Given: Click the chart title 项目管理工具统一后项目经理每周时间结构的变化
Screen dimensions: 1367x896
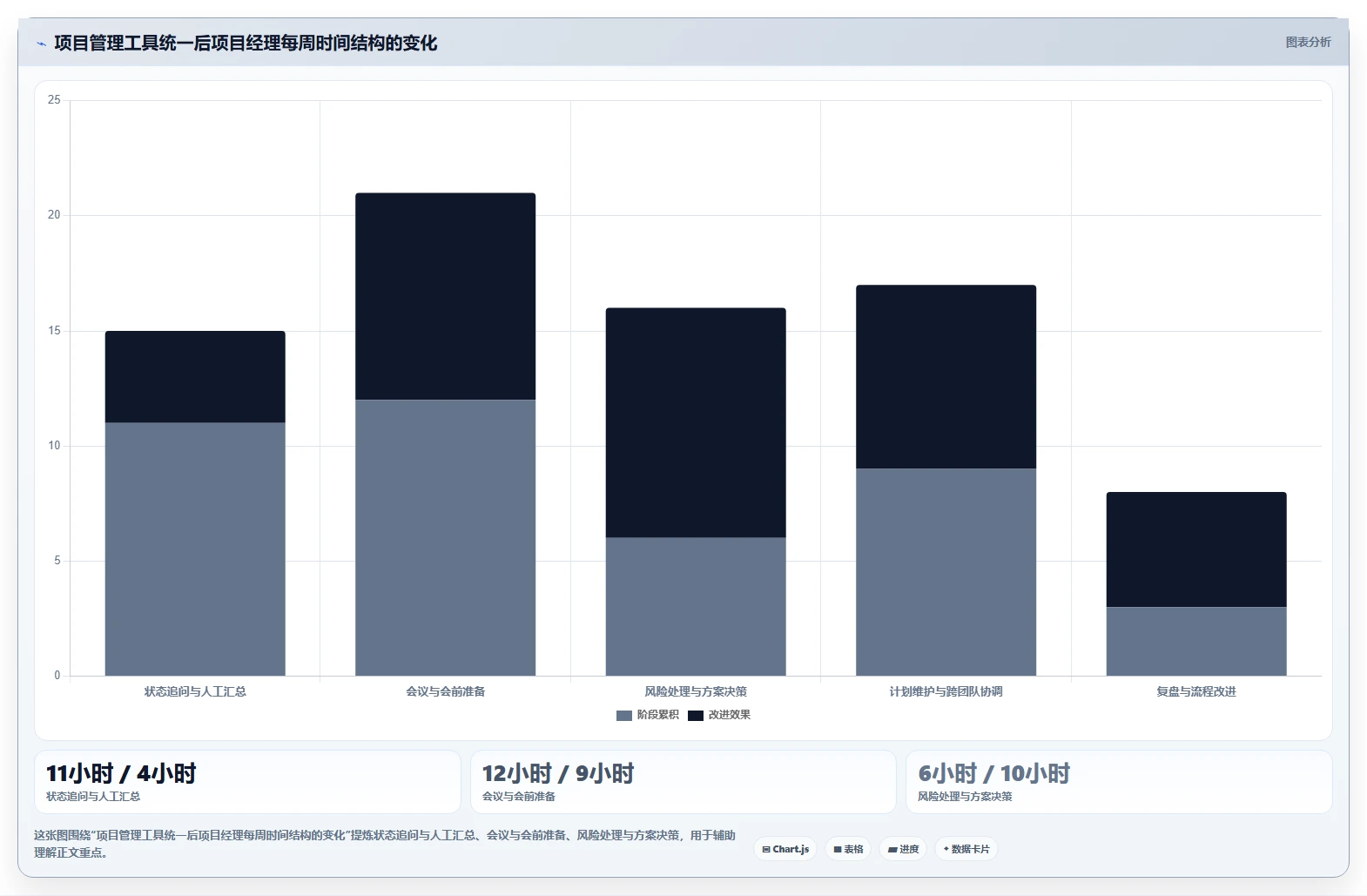Looking at the screenshot, I should click(246, 43).
